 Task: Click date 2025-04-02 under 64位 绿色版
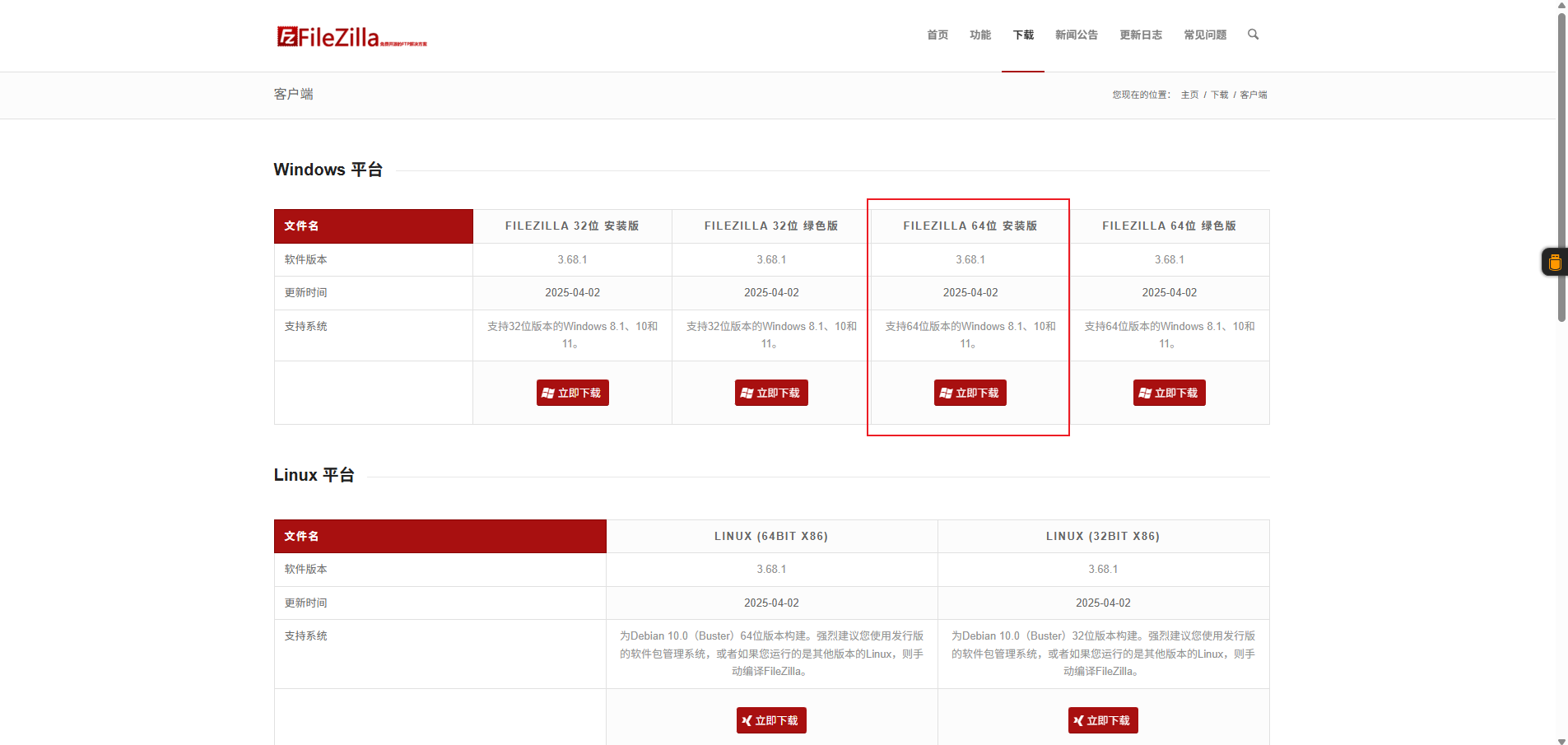coord(1170,292)
